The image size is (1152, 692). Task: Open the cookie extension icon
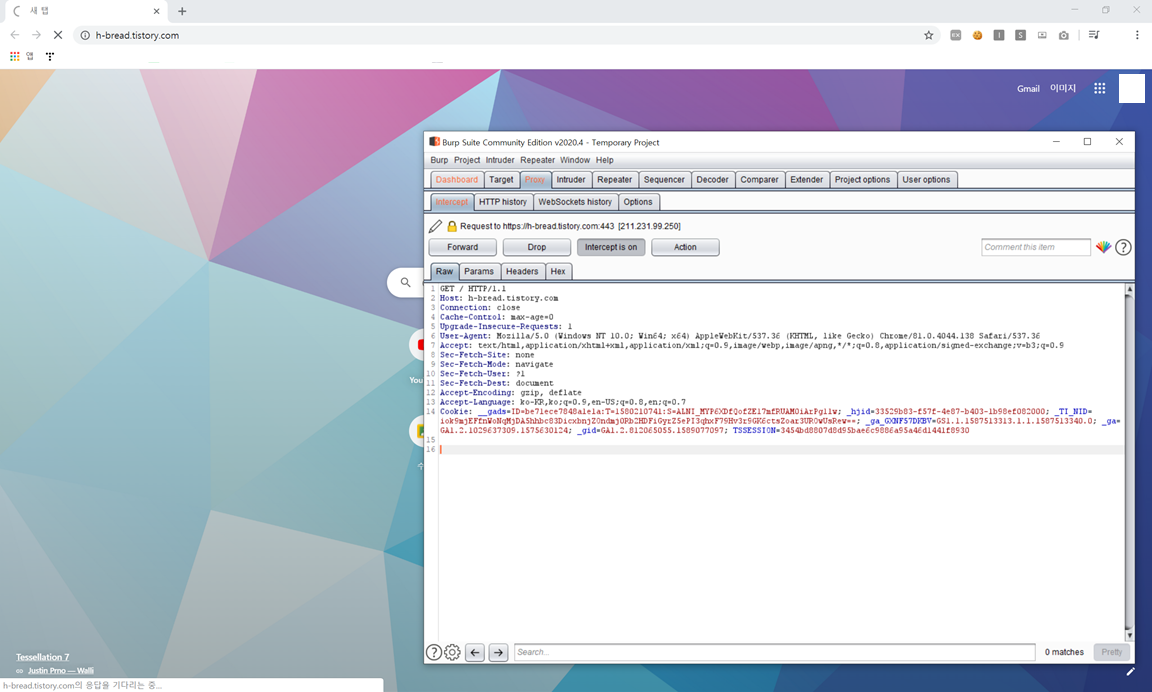[977, 35]
